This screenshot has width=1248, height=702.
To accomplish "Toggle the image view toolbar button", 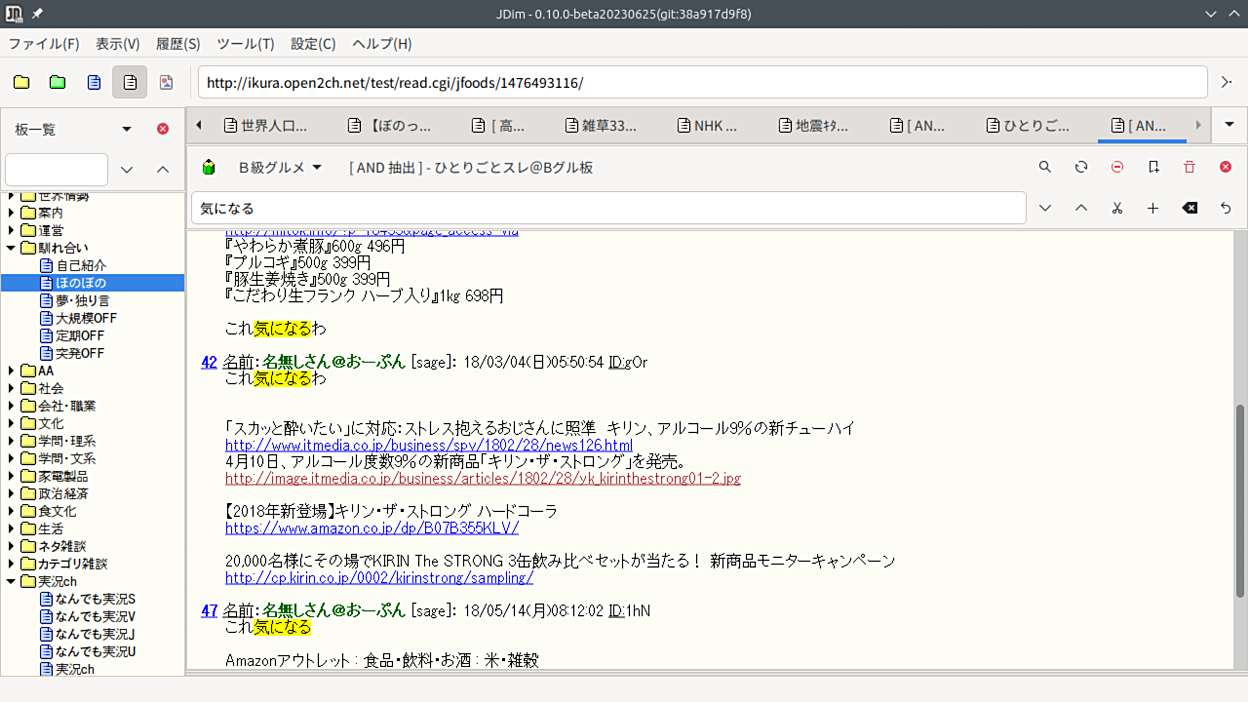I will pos(166,82).
